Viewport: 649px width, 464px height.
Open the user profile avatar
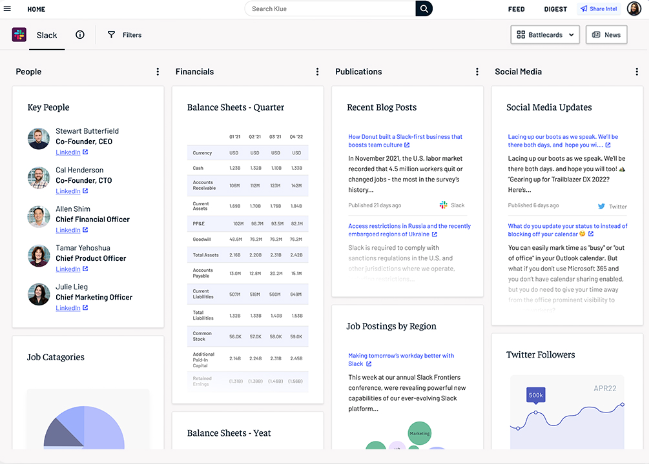point(634,9)
